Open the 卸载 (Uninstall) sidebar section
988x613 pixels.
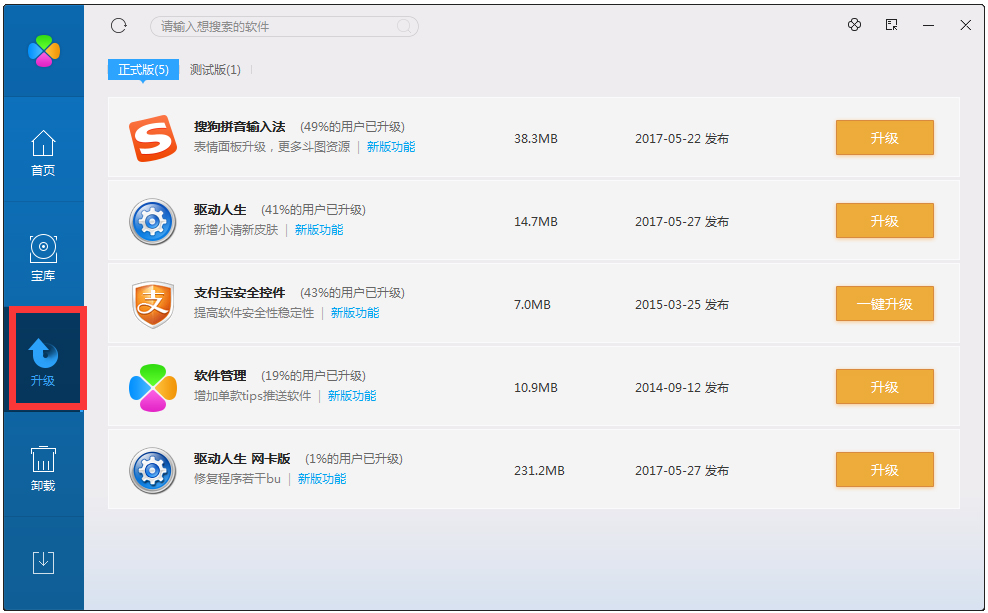[x=43, y=463]
